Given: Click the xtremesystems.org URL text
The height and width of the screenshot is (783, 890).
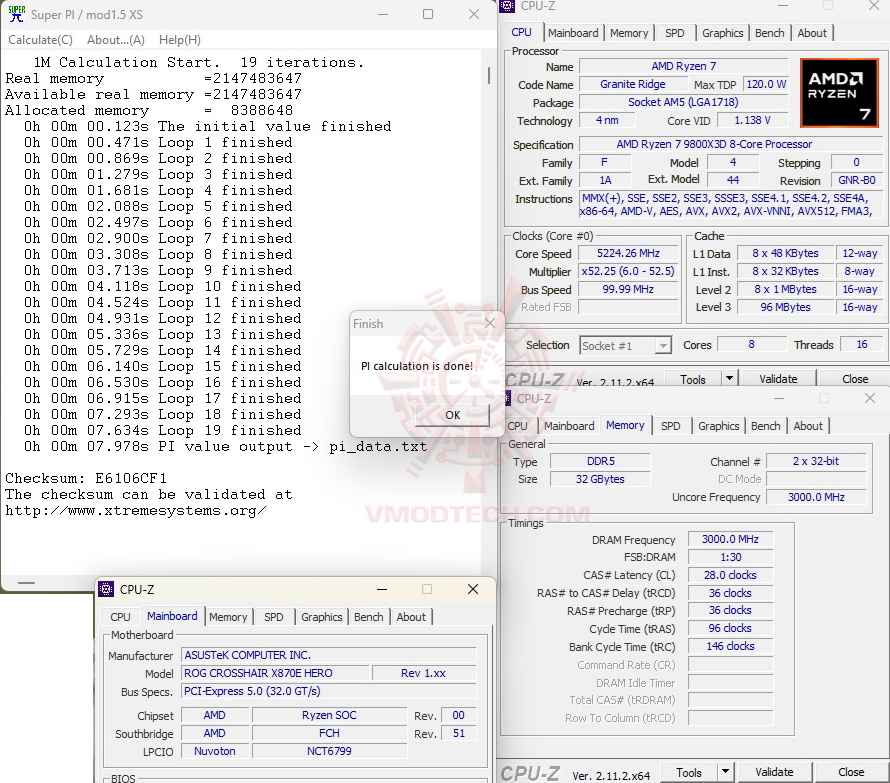Looking at the screenshot, I should point(136,510).
